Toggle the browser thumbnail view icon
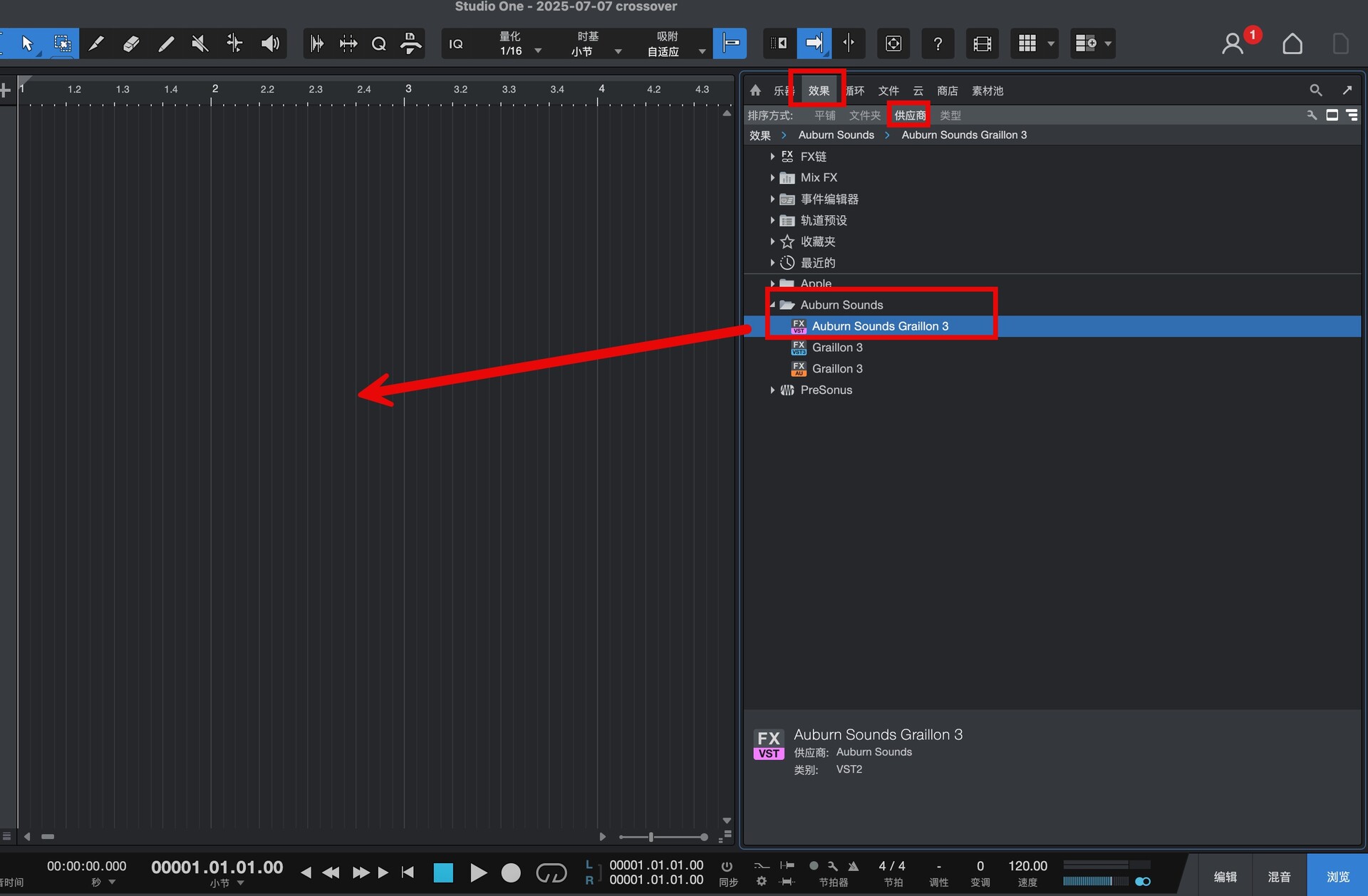Viewport: 1368px width, 896px height. (x=1332, y=115)
